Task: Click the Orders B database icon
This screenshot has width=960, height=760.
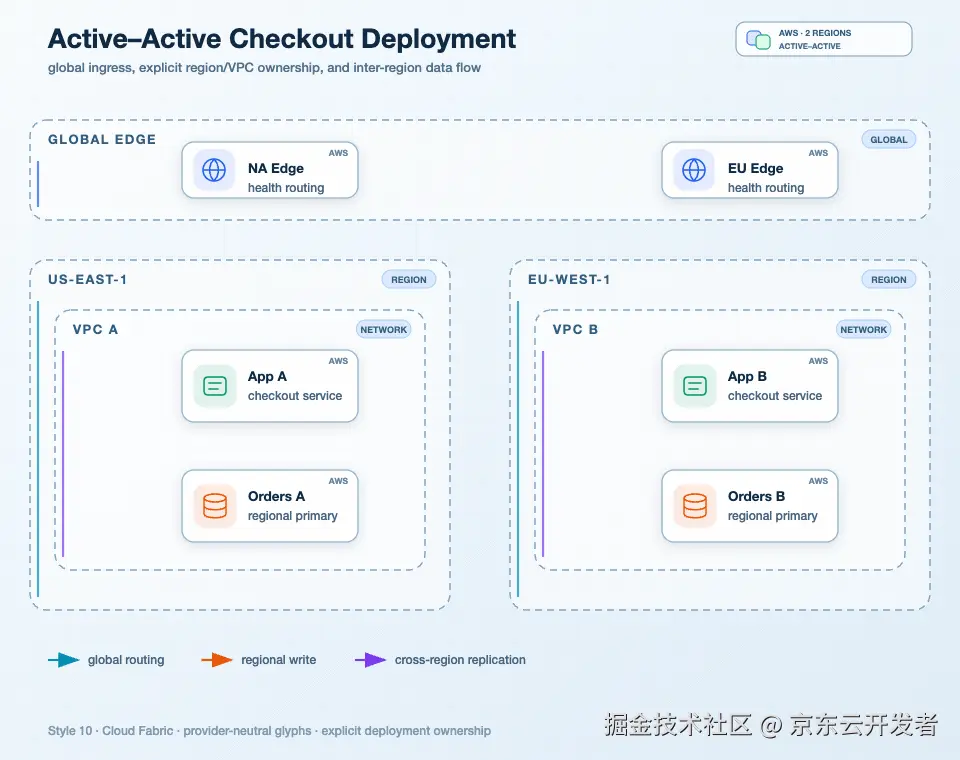Action: 695,506
